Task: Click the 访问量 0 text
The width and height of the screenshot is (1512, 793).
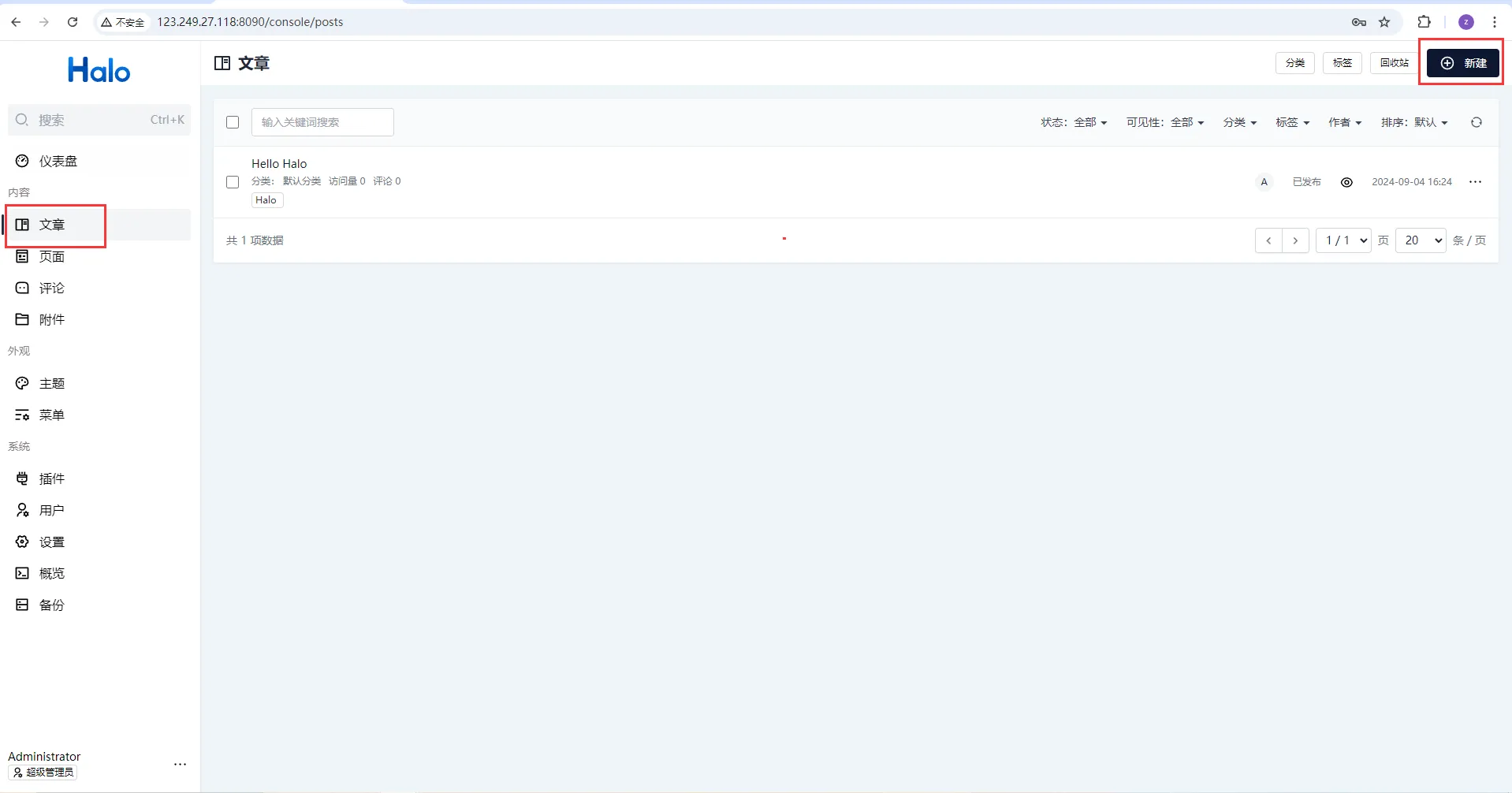Action: click(347, 181)
